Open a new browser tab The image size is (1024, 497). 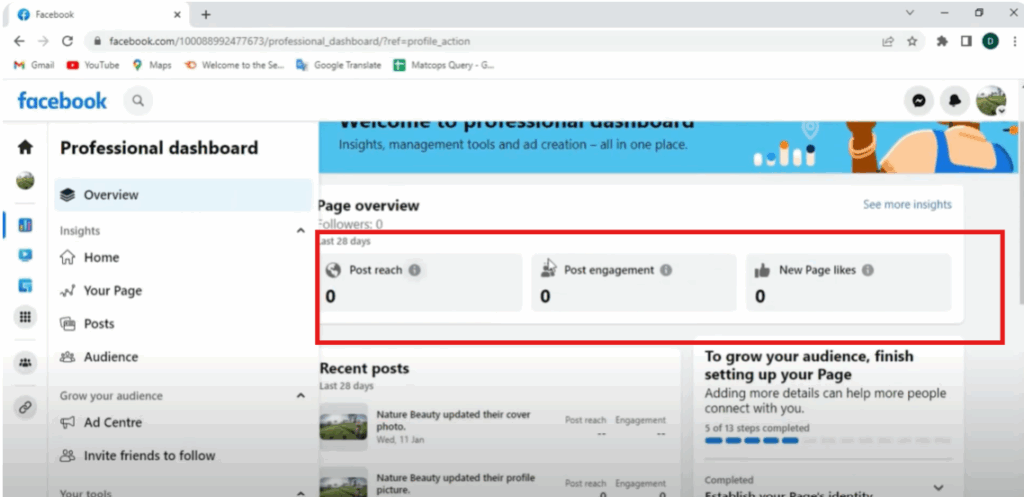point(206,14)
